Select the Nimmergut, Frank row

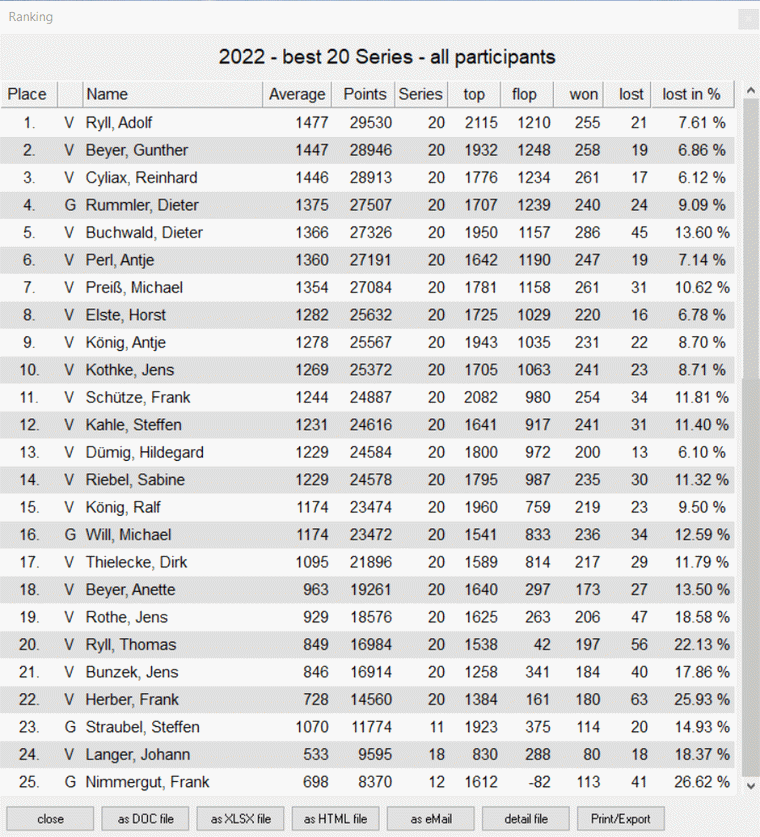[x=367, y=782]
